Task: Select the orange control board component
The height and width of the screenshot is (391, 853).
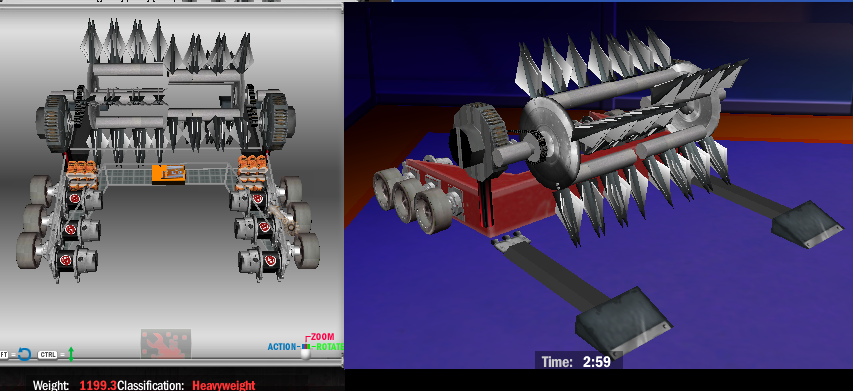Action: point(168,173)
